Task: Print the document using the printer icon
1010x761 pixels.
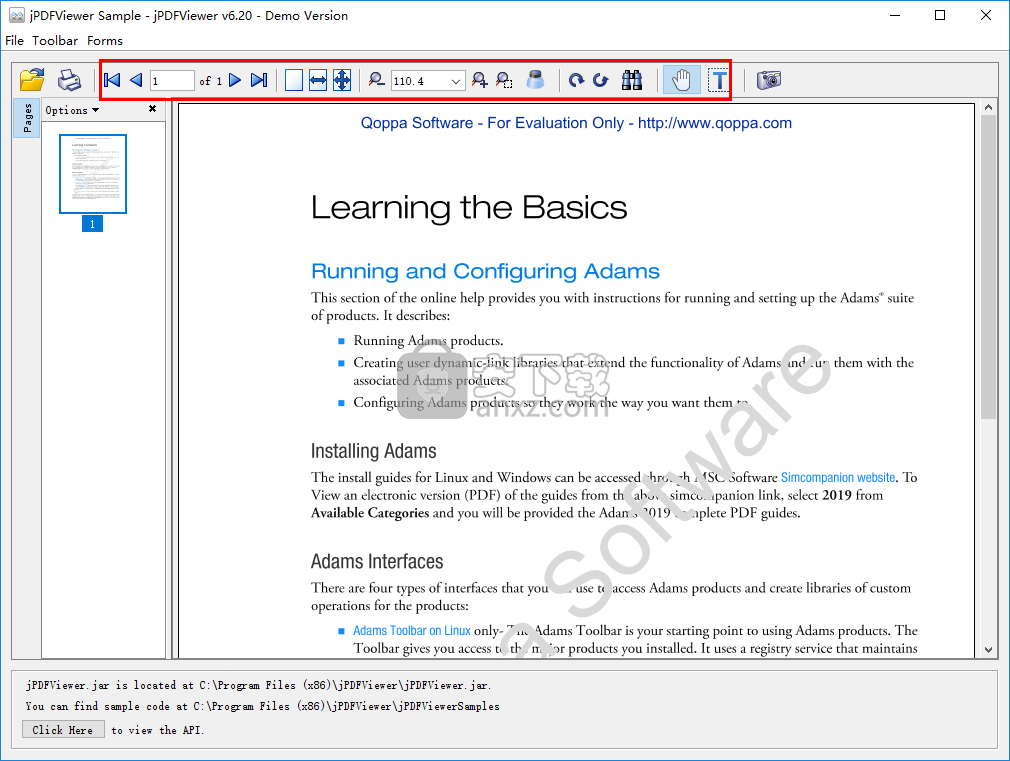Action: [x=69, y=80]
